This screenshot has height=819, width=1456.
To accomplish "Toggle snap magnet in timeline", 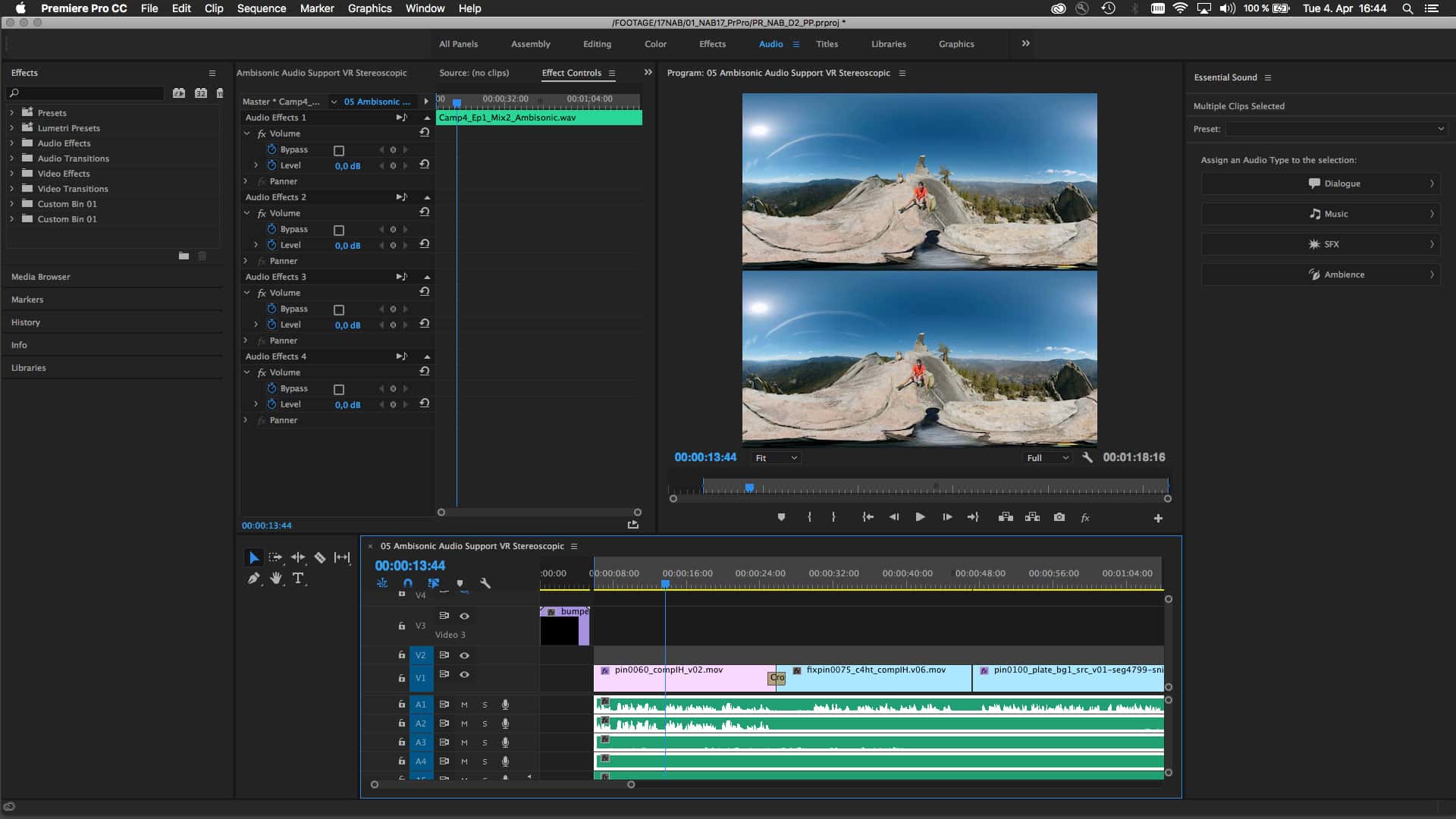I will coord(408,583).
